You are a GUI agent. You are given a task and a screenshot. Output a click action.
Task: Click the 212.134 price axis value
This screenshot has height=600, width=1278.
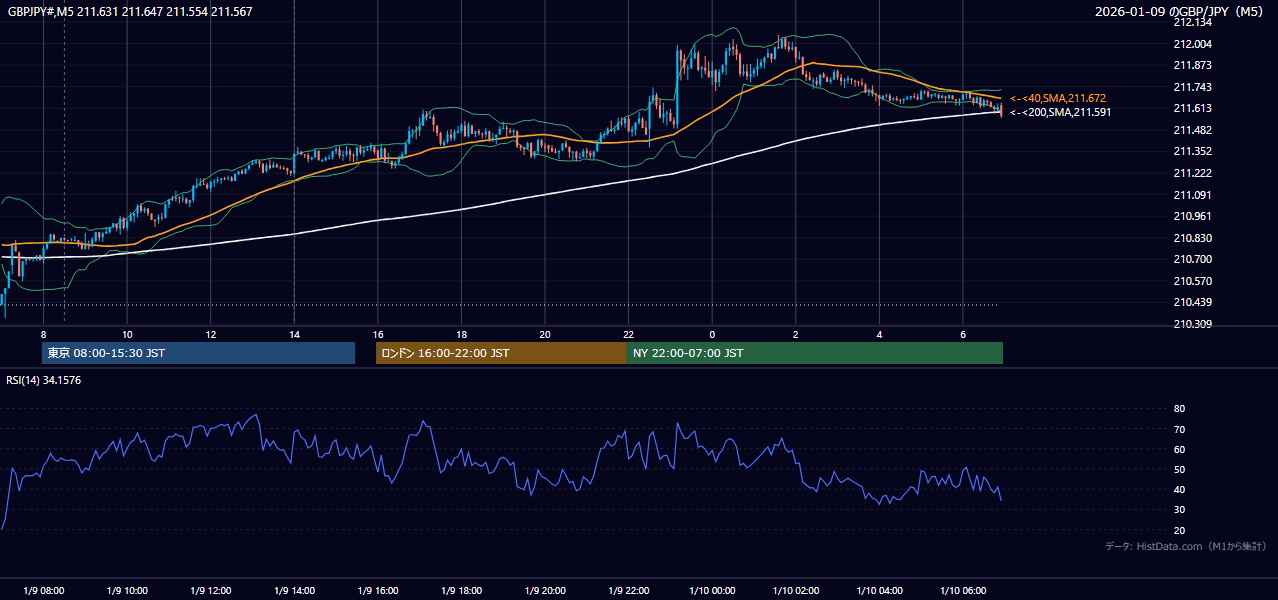(x=1192, y=23)
